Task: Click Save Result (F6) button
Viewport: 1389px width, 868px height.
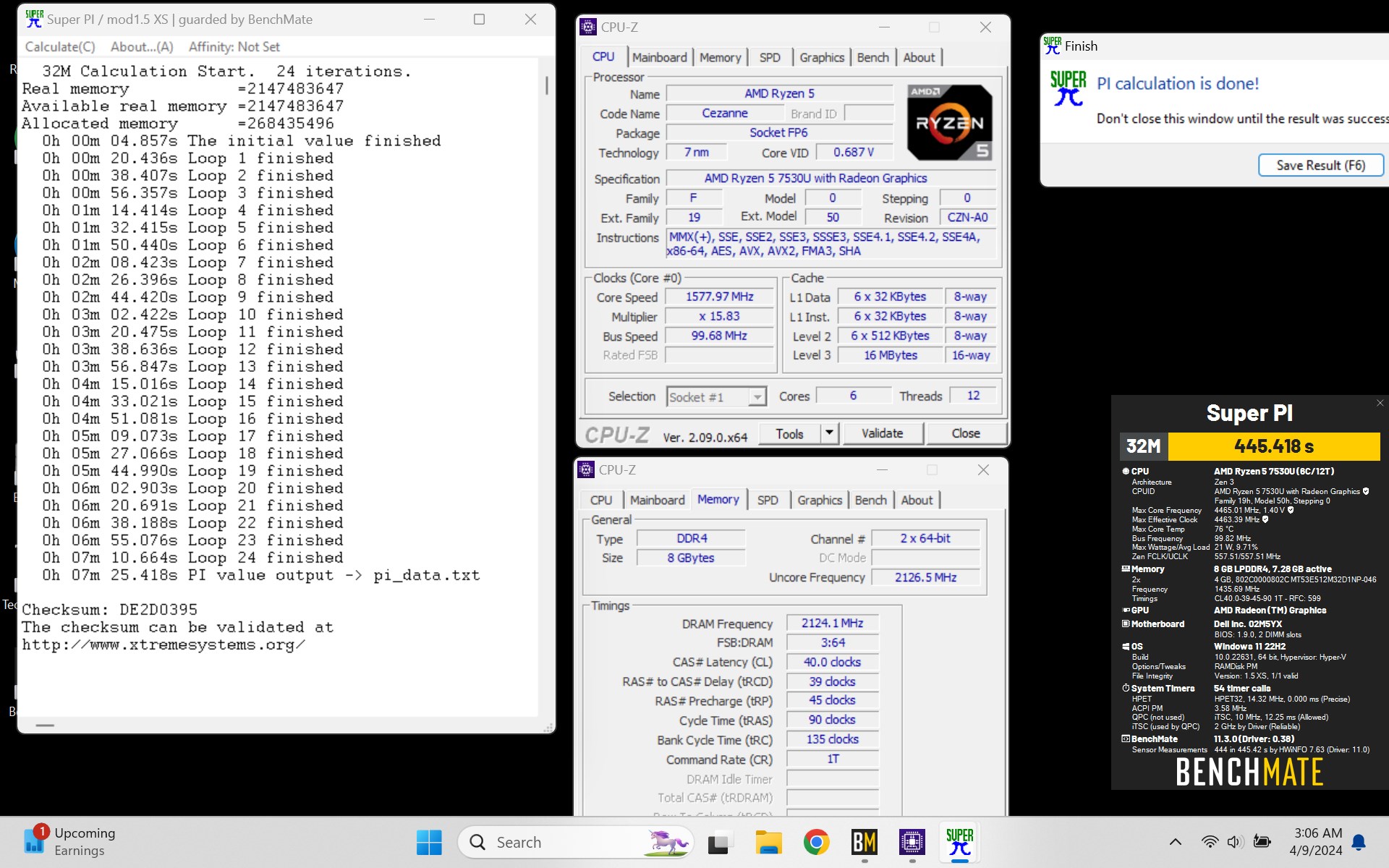Action: pos(1320,166)
